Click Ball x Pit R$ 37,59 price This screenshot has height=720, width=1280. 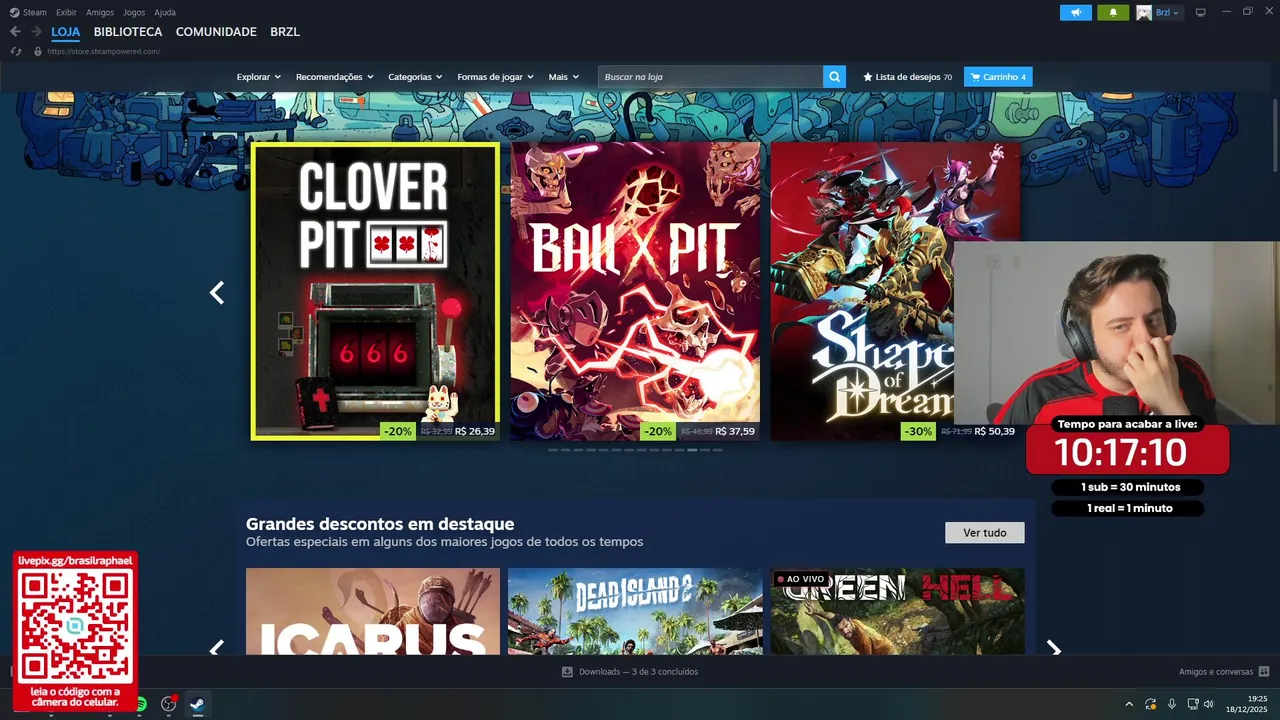pyautogui.click(x=735, y=432)
